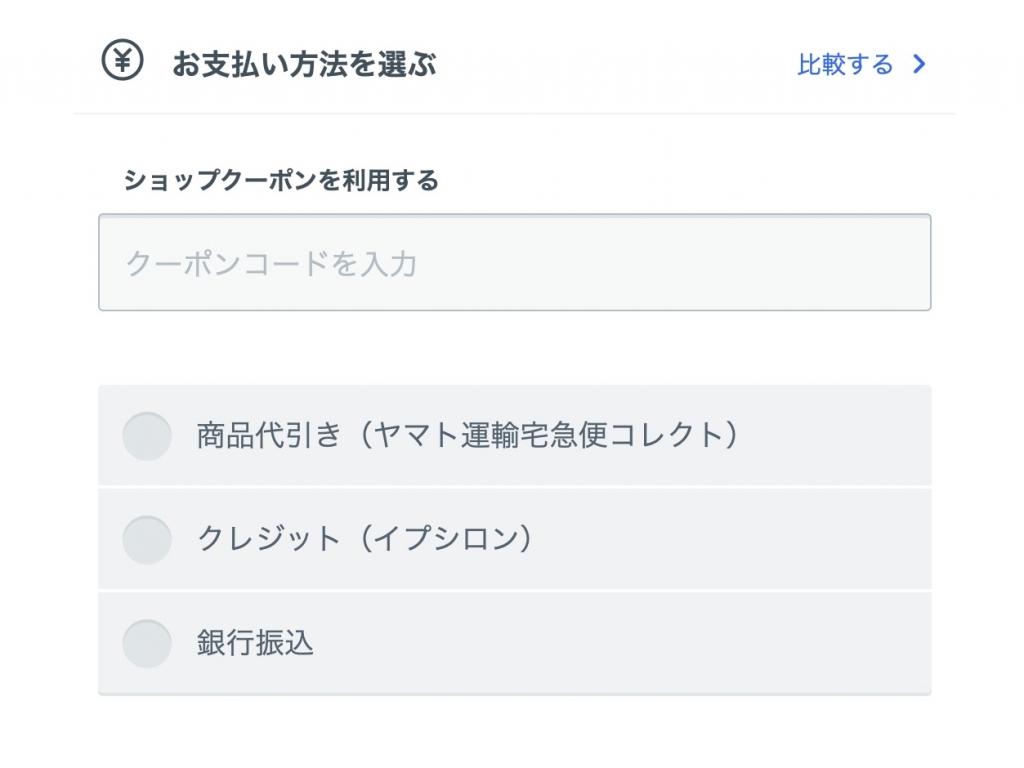
Task: Click the 比較 characters in the compare link
Action: pyautogui.click(x=822, y=65)
